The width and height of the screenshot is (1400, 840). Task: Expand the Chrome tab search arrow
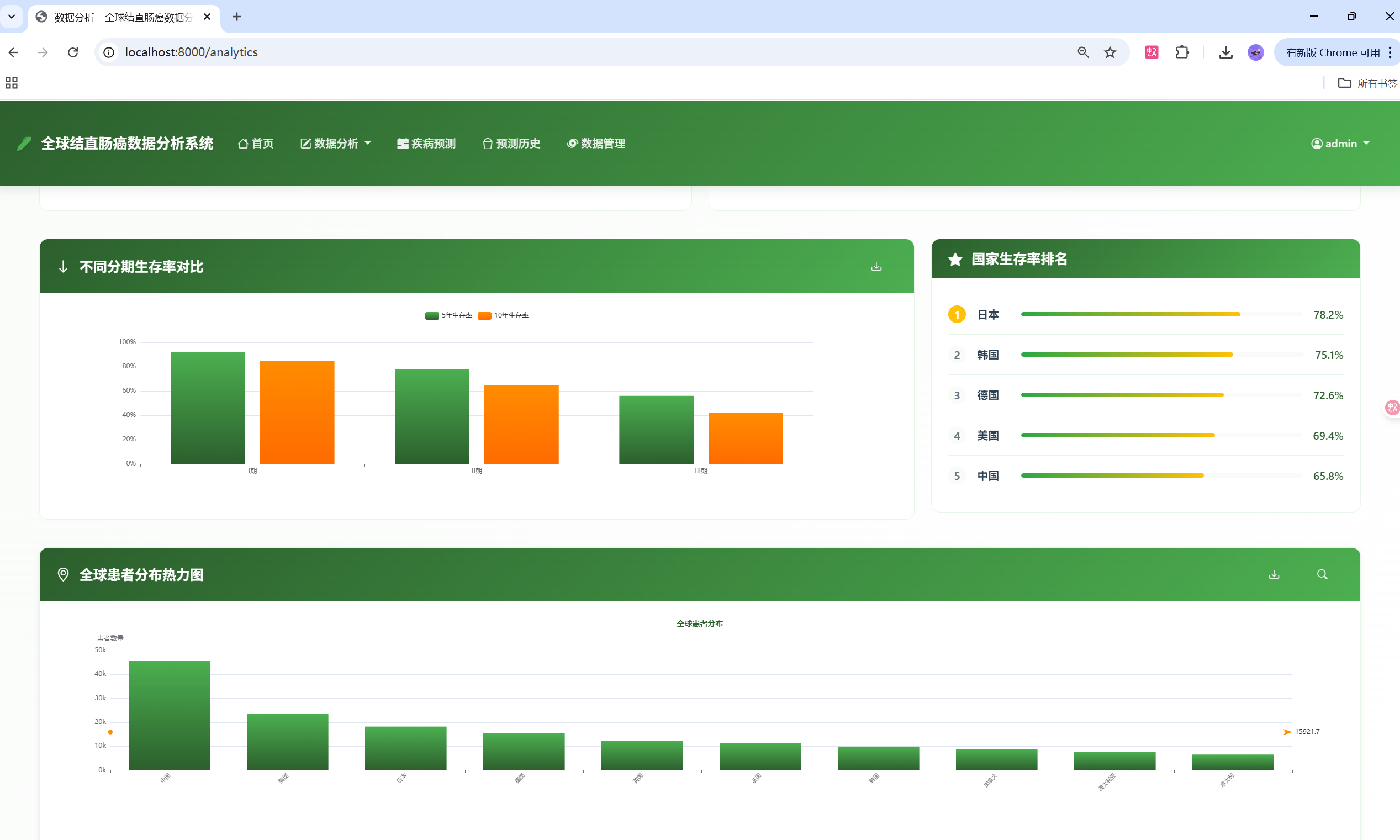(11, 17)
